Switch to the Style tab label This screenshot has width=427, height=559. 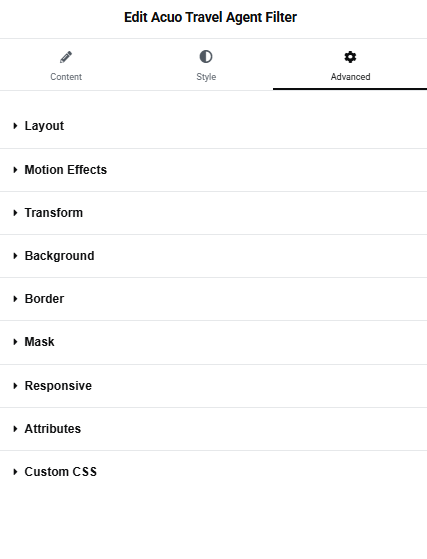click(206, 77)
